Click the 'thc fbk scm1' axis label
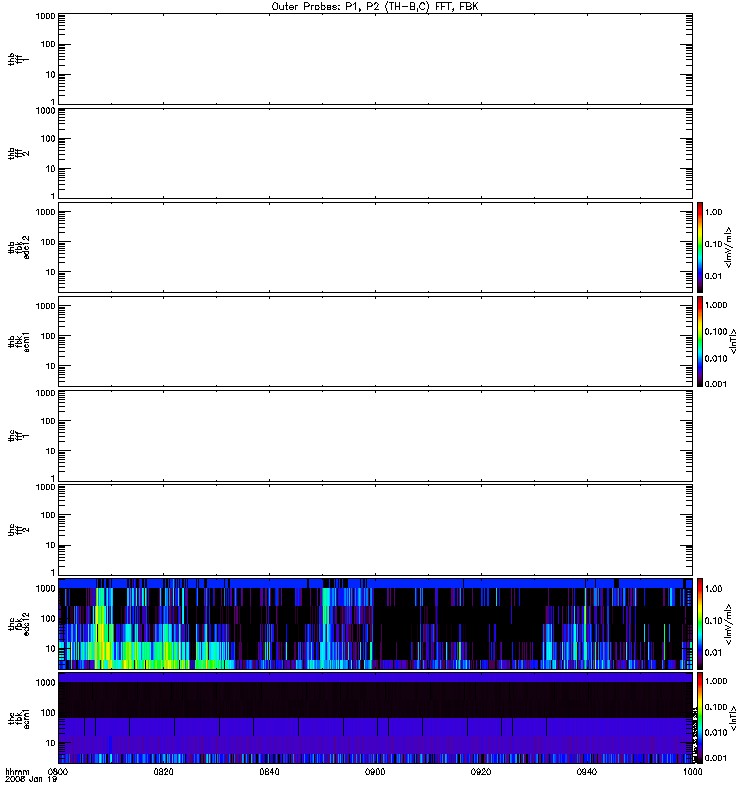The image size is (750, 800). tap(18, 718)
